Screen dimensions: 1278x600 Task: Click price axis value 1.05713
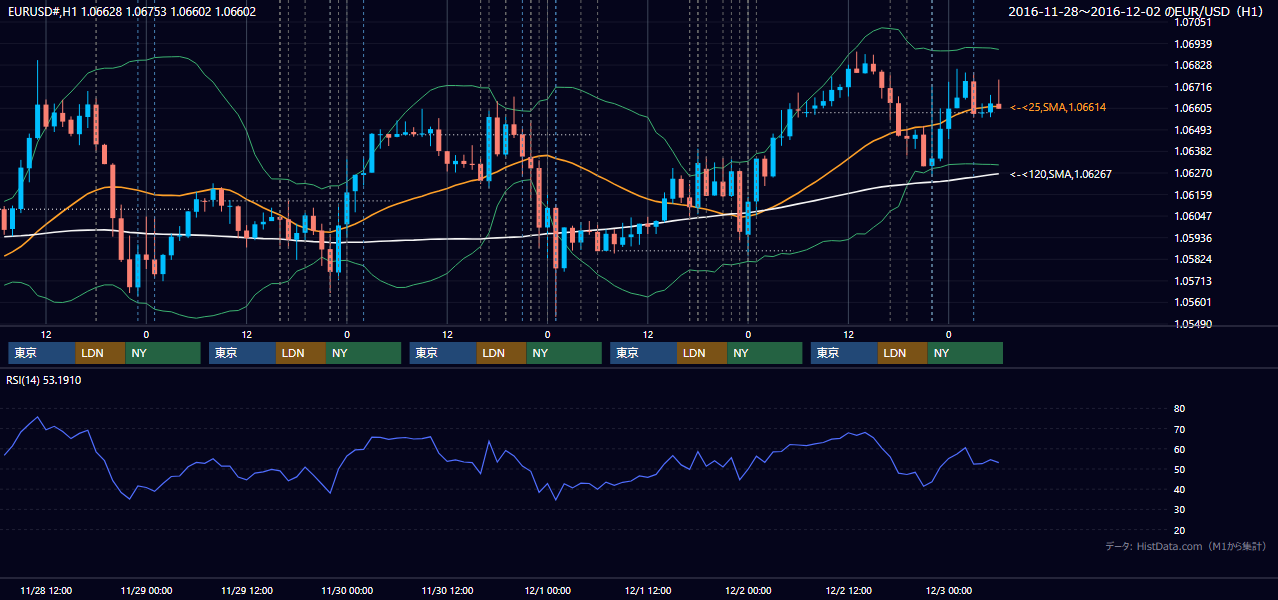(1193, 281)
